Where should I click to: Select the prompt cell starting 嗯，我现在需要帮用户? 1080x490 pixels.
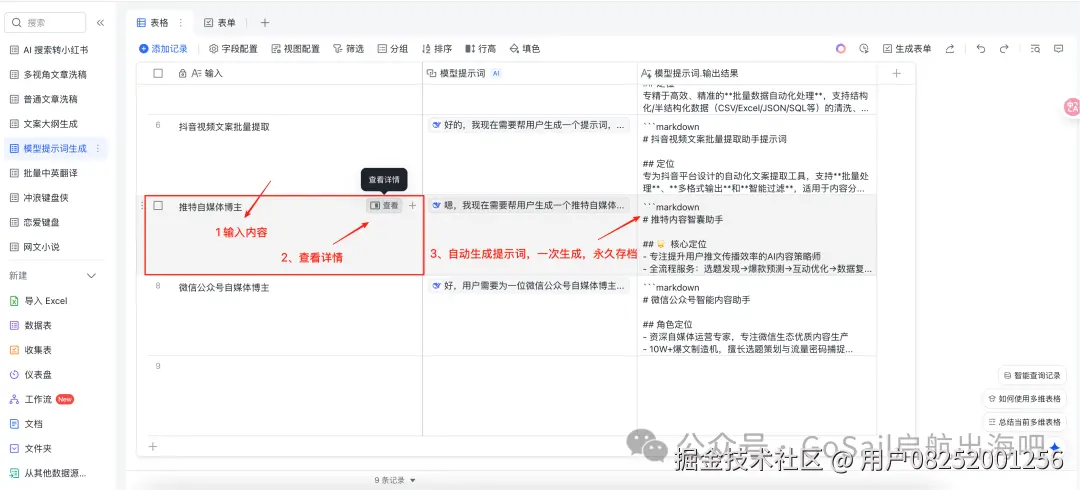tap(530, 205)
